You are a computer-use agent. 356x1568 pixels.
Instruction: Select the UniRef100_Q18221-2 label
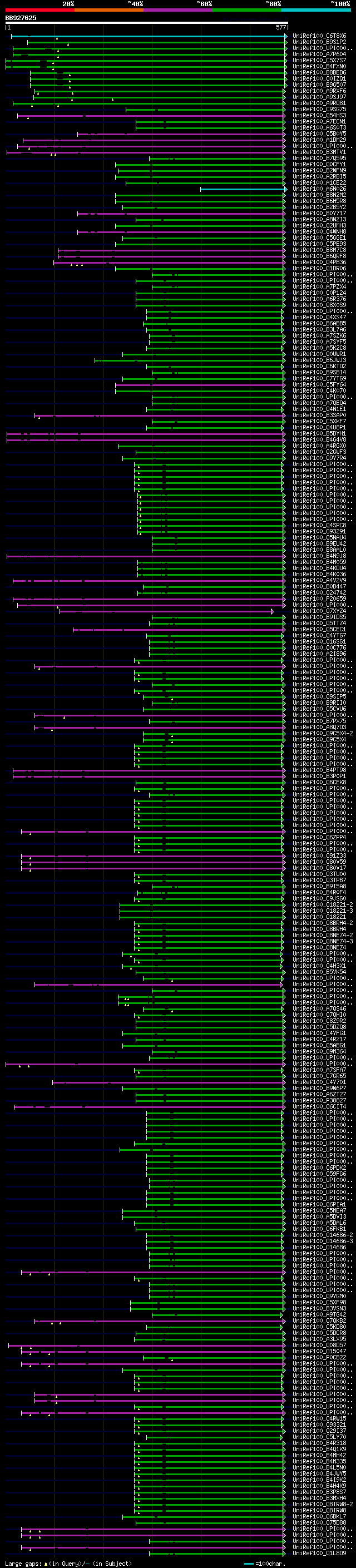(323, 905)
